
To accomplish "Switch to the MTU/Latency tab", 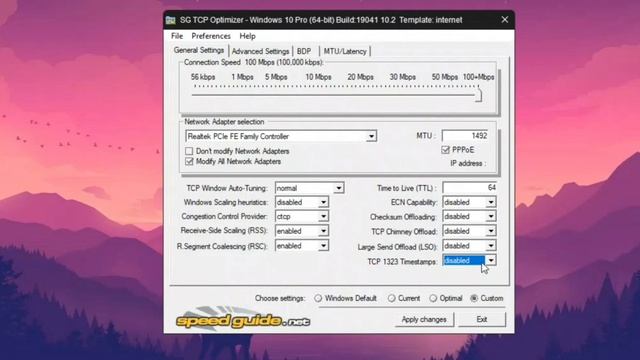I will pos(345,51).
